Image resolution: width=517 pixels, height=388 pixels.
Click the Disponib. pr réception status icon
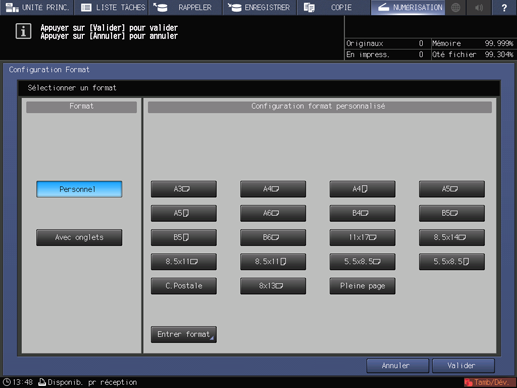point(42,382)
